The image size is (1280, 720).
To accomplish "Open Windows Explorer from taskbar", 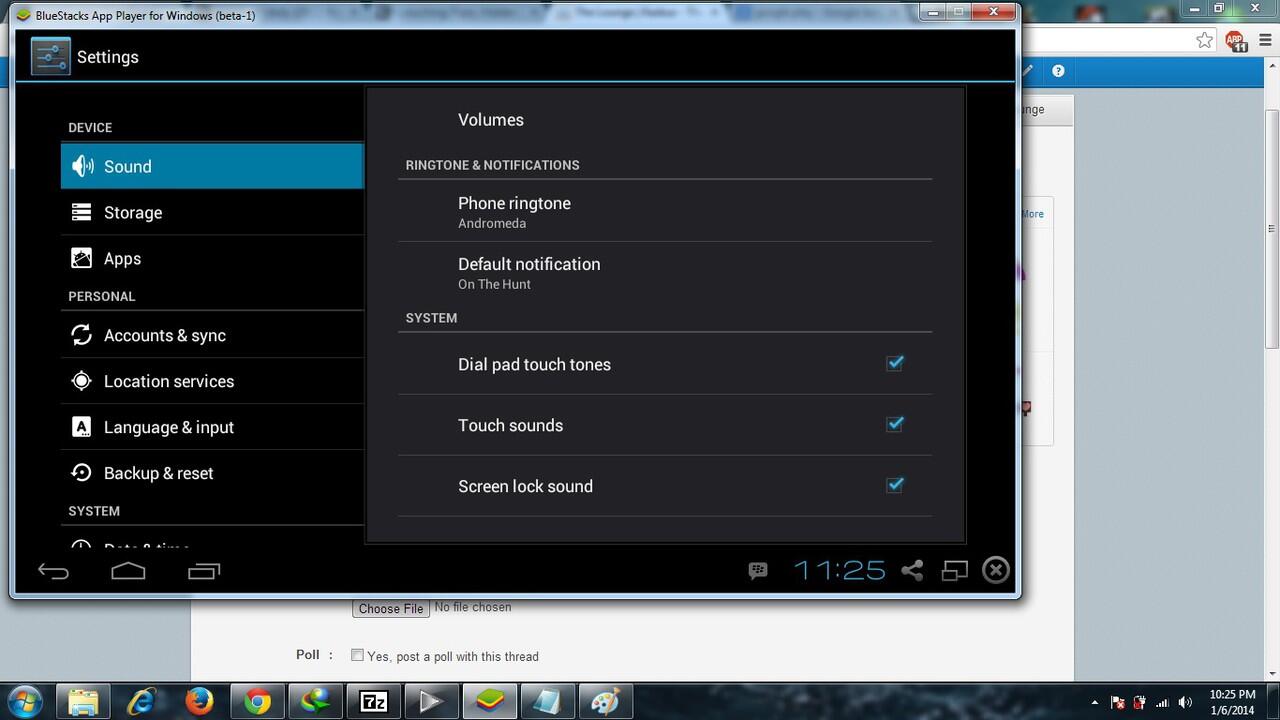I will 83,702.
